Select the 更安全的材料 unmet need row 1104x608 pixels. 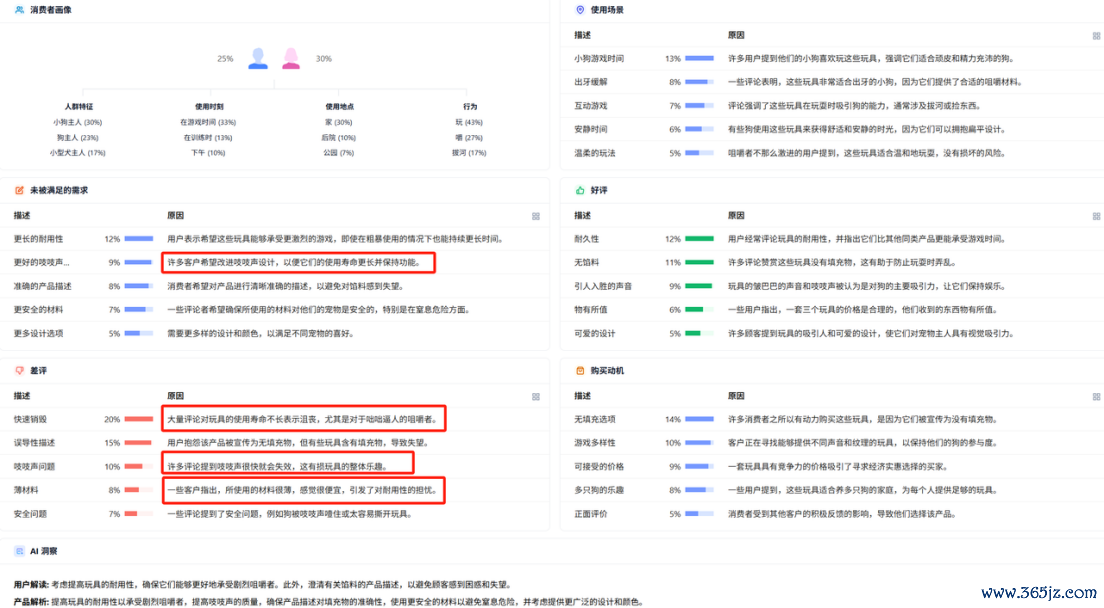click(275, 310)
